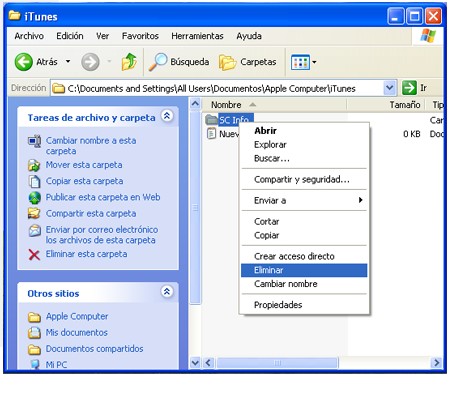Click the green Ir go arrow
Viewport: 450px width, 401px height.
[409, 88]
